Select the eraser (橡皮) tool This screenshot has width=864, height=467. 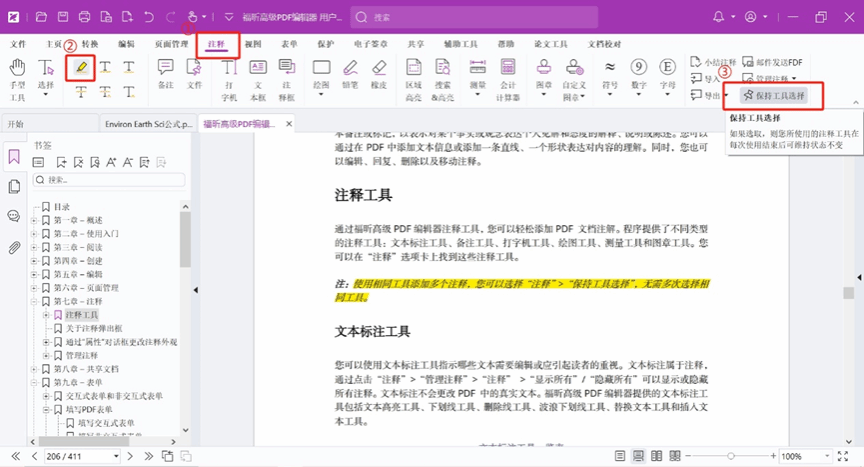pos(379,68)
